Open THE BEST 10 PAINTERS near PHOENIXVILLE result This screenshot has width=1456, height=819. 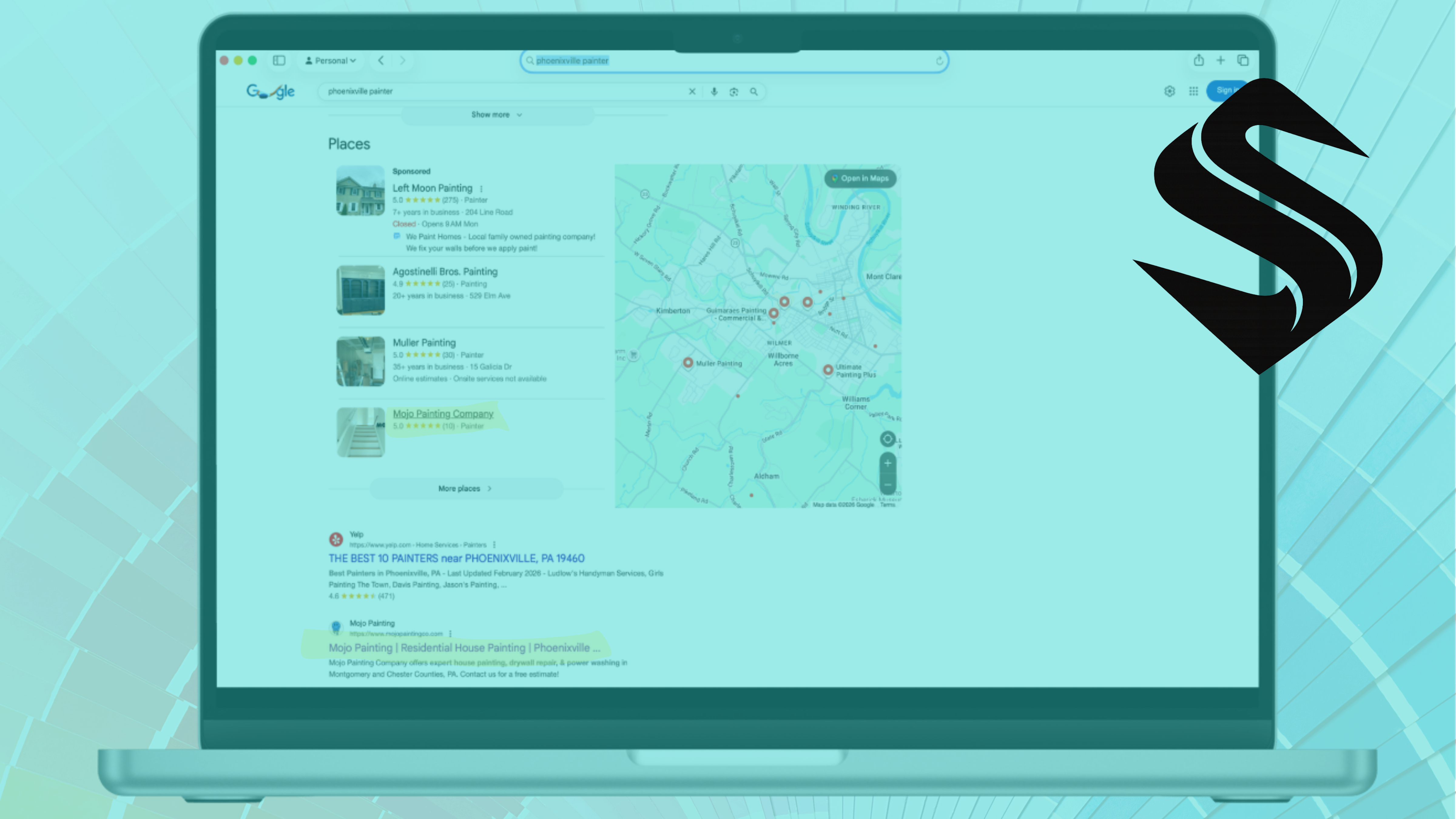pyautogui.click(x=456, y=558)
